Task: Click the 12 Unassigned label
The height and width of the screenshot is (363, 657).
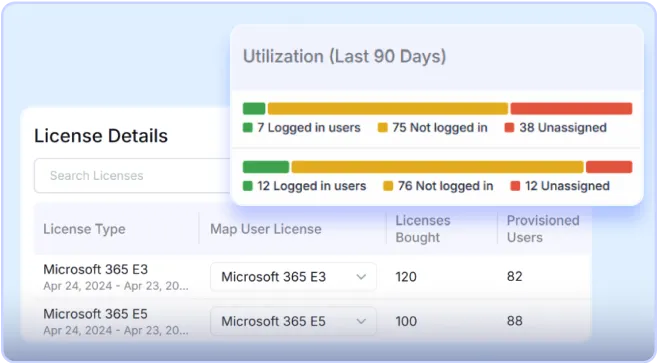Action: tap(567, 186)
